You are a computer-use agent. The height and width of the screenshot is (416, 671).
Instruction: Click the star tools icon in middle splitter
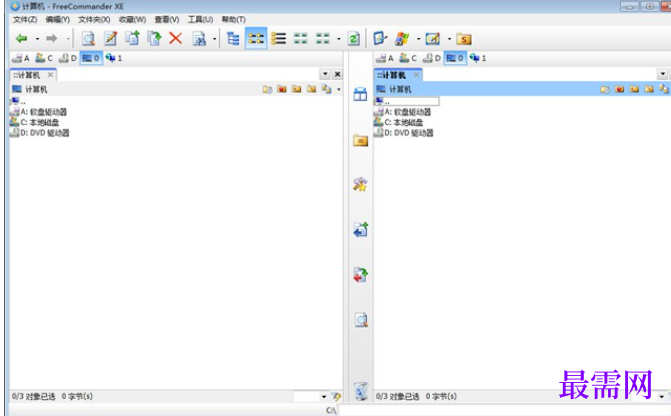360,184
